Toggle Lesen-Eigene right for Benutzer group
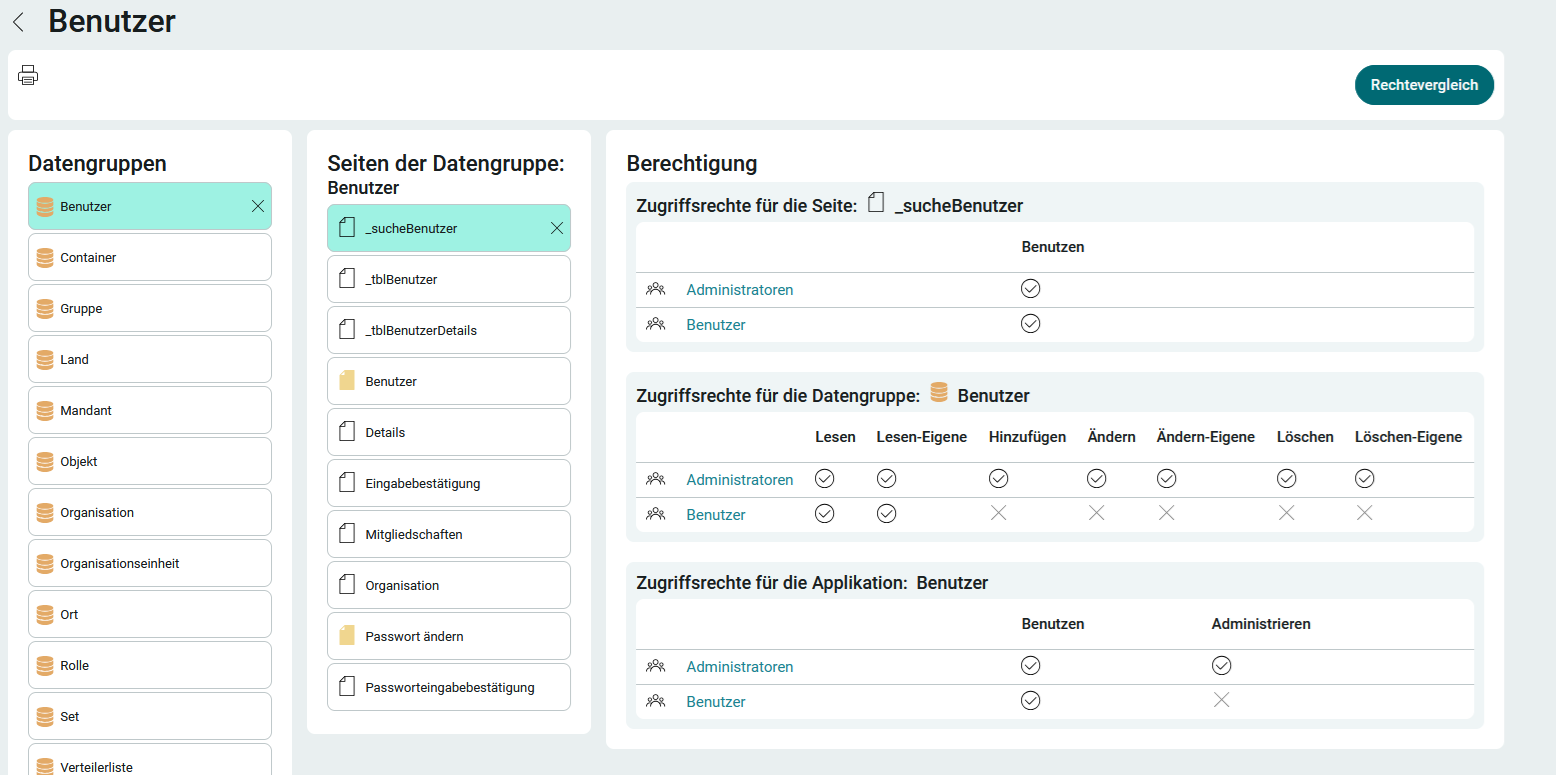The width and height of the screenshot is (1556, 775). (887, 514)
